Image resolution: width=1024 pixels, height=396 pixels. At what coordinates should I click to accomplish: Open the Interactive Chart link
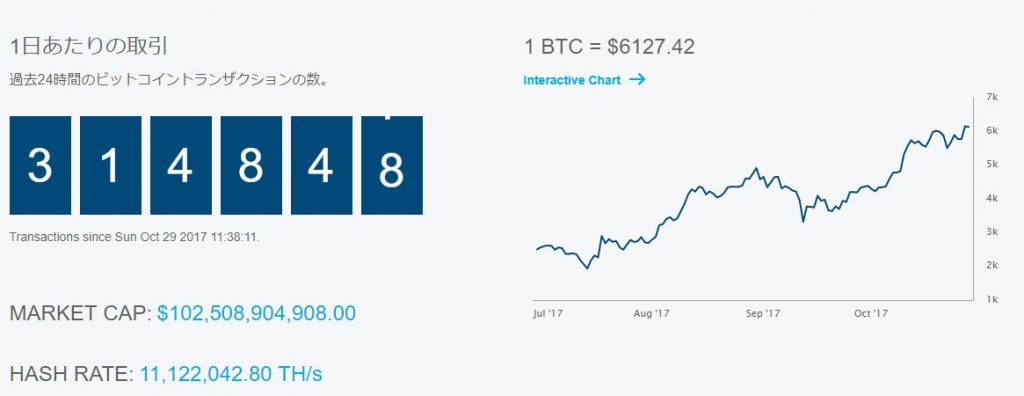tap(572, 80)
